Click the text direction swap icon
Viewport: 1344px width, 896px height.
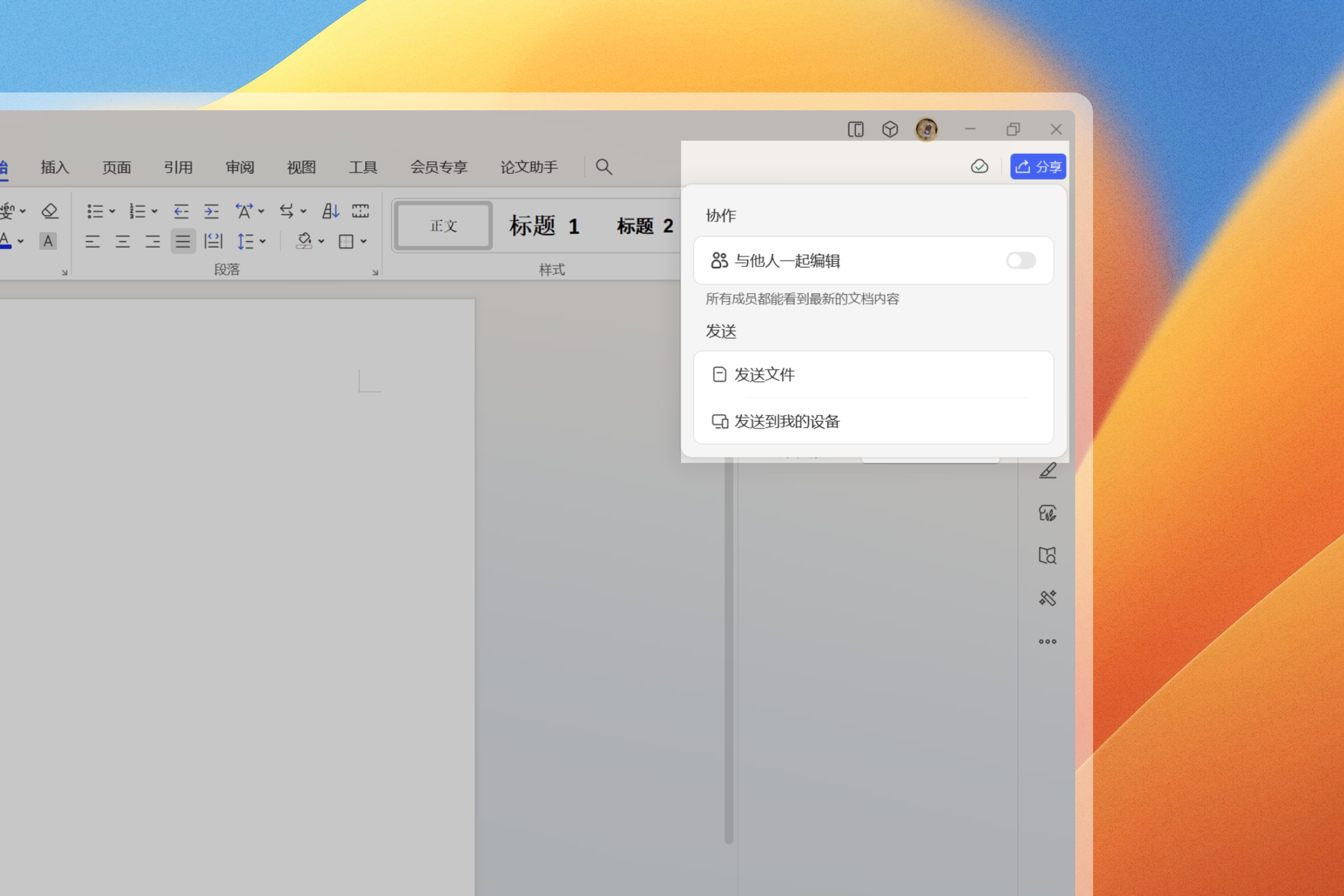click(x=286, y=211)
